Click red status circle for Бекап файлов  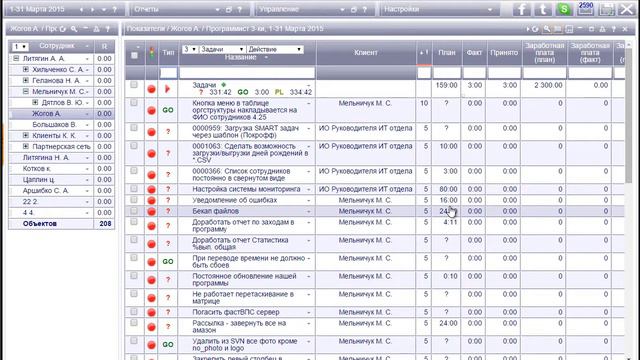(x=151, y=211)
